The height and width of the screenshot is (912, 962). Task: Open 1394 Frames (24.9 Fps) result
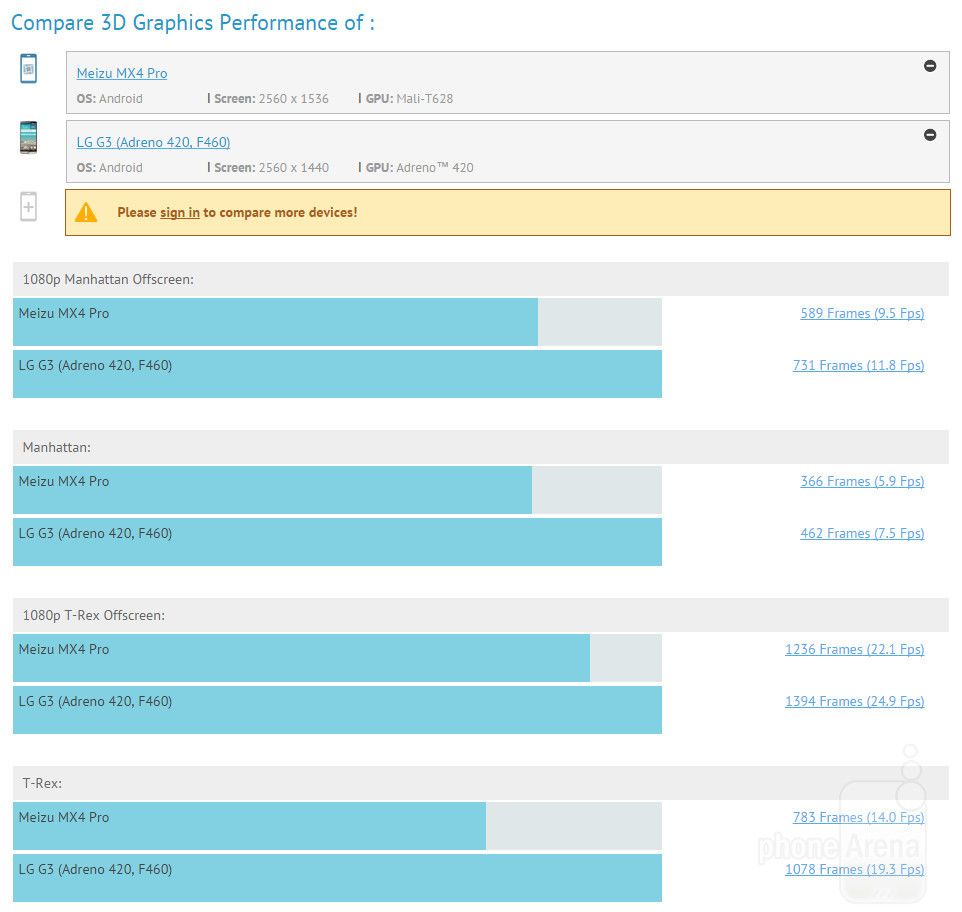(x=855, y=702)
